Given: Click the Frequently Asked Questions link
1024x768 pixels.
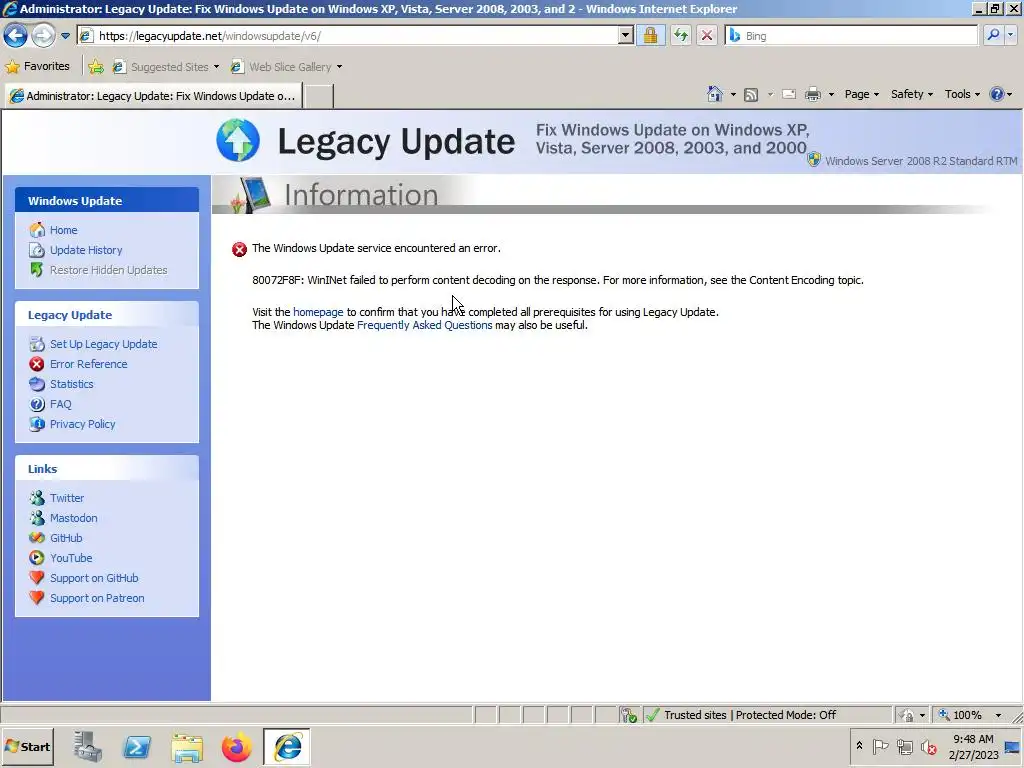Looking at the screenshot, I should coord(424,325).
